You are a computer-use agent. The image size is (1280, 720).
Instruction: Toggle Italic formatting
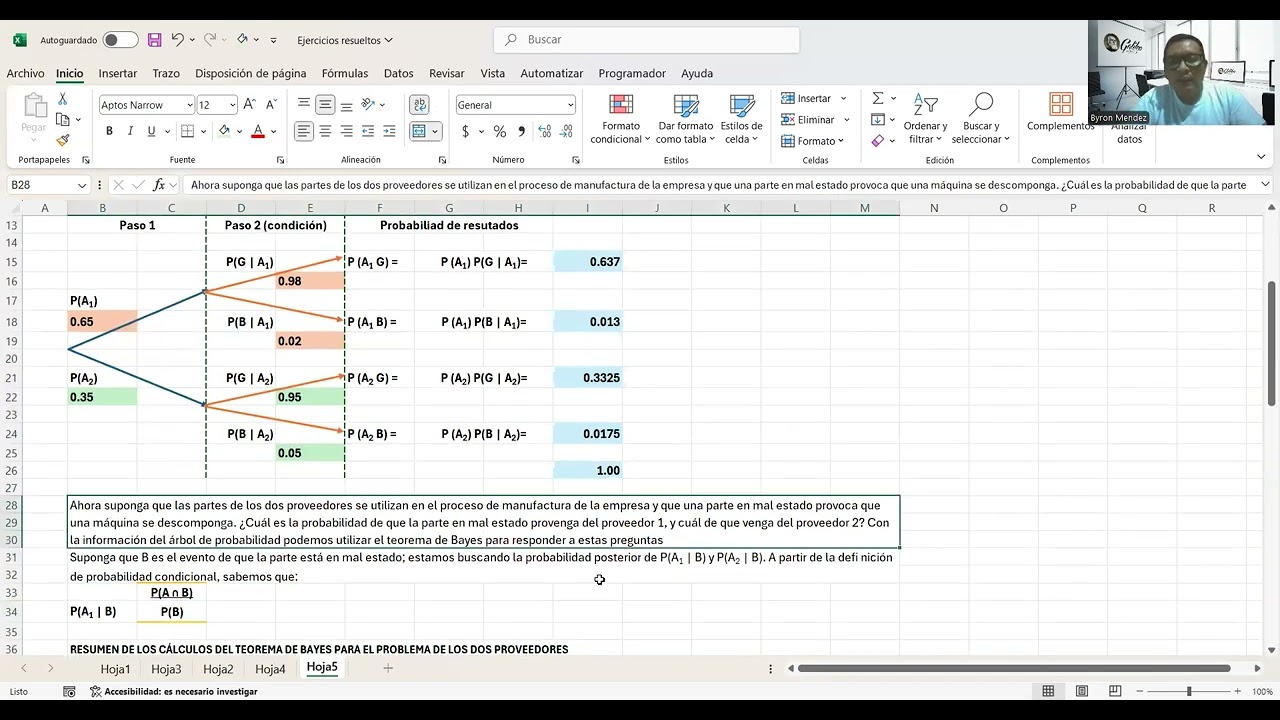pos(130,131)
